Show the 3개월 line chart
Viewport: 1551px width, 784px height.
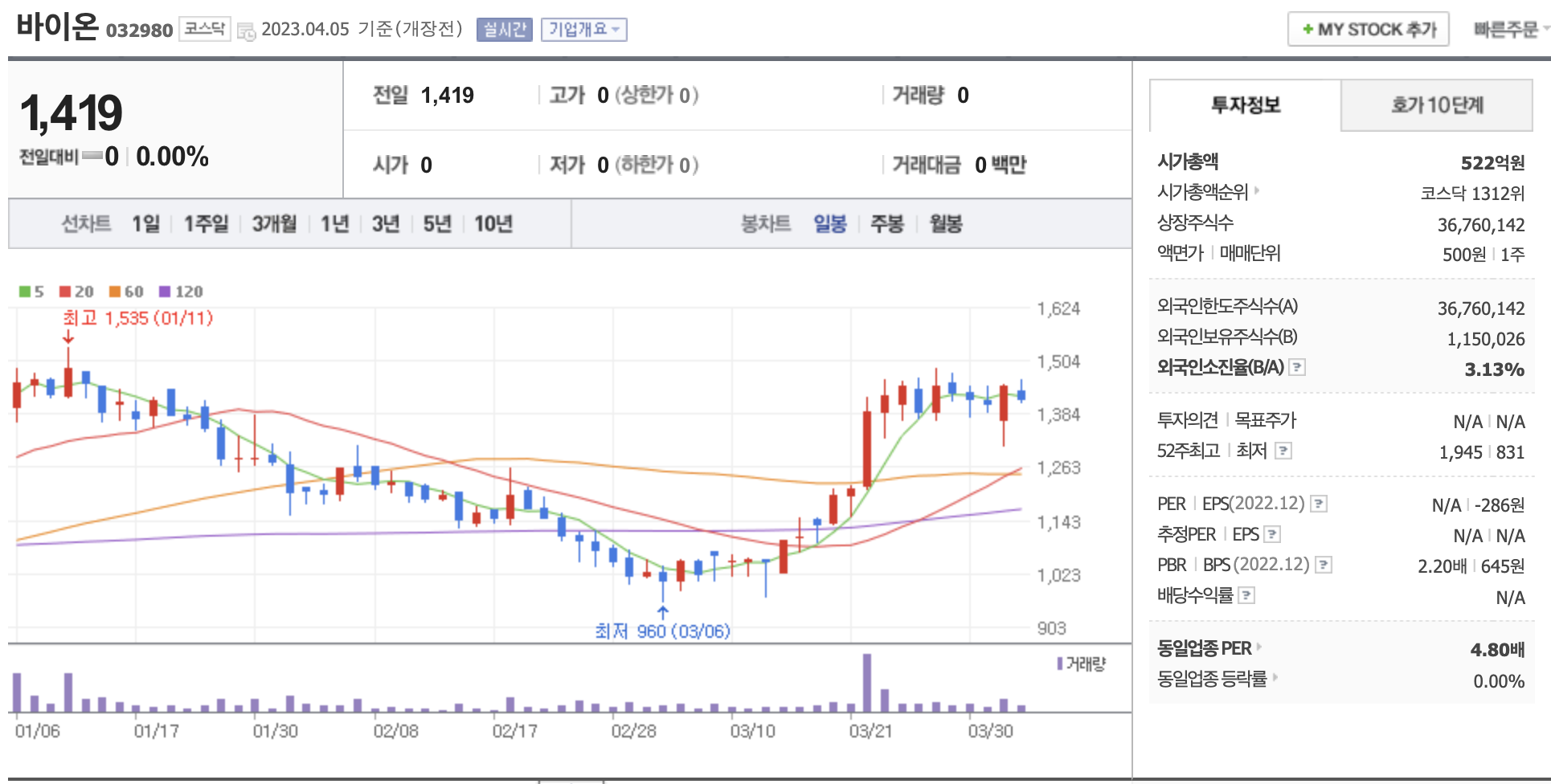[x=274, y=224]
